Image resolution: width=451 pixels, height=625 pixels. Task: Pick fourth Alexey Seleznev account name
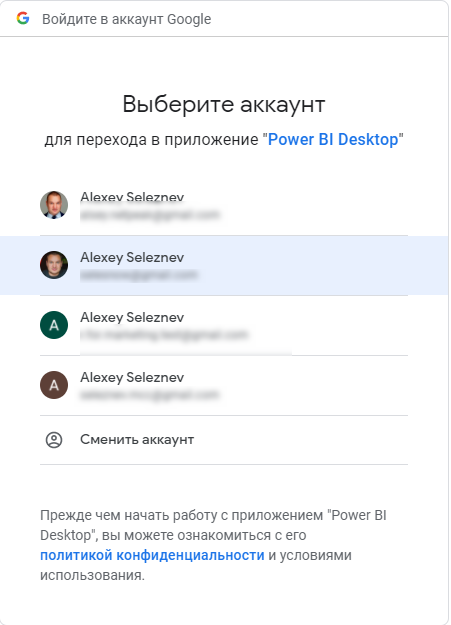(x=132, y=377)
